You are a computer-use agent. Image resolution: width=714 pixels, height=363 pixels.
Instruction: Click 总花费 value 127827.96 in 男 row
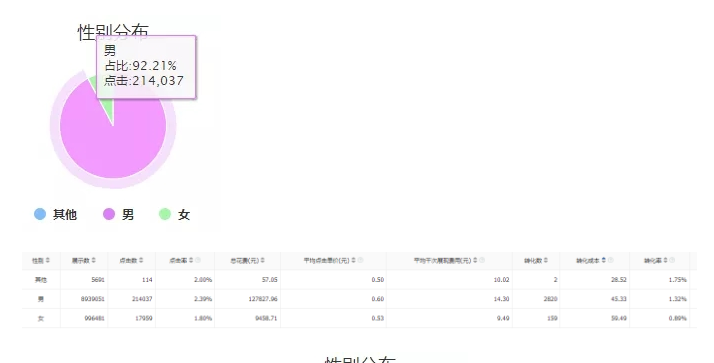(263, 299)
